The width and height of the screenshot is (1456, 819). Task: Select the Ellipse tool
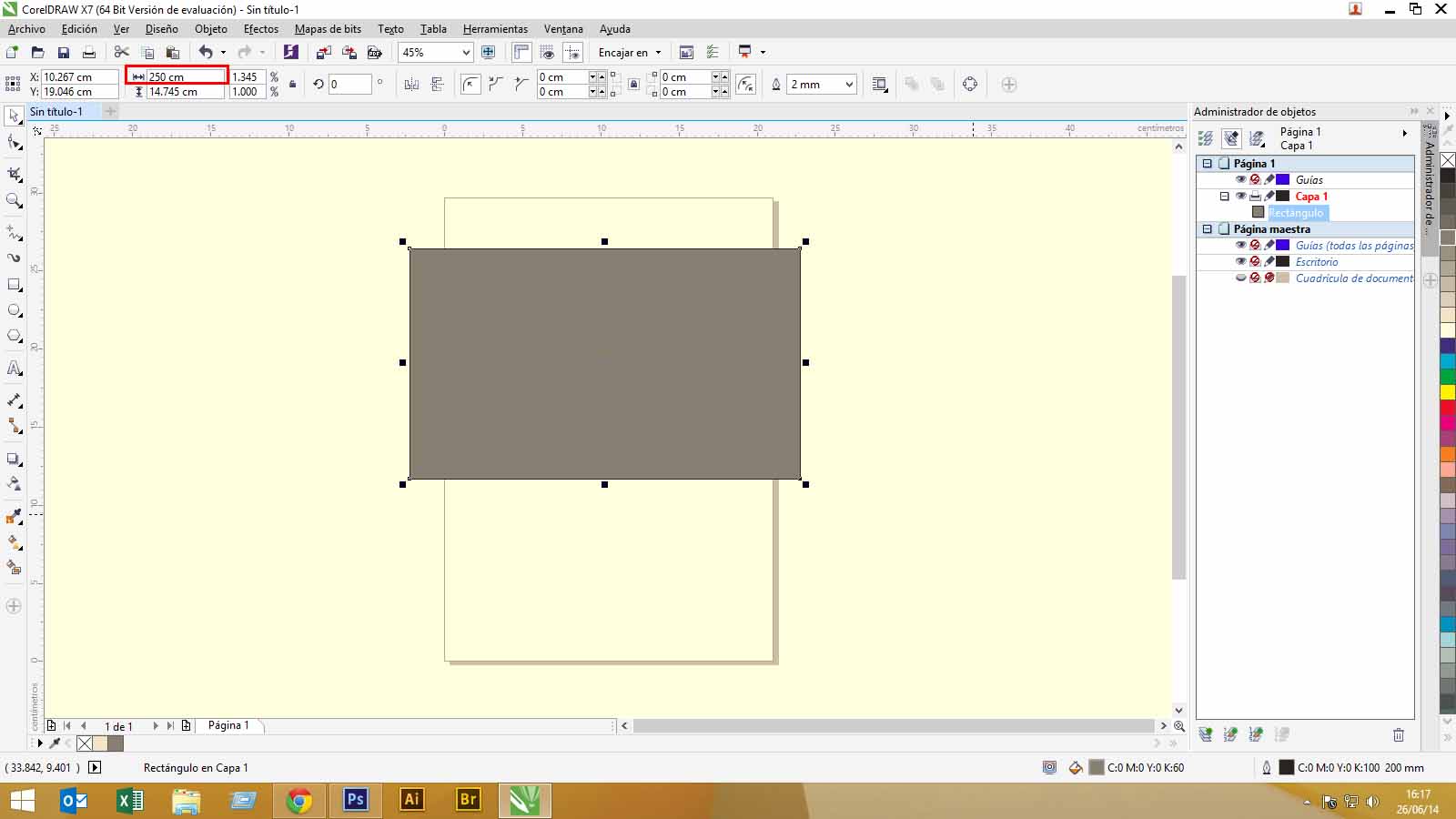pos(15,310)
